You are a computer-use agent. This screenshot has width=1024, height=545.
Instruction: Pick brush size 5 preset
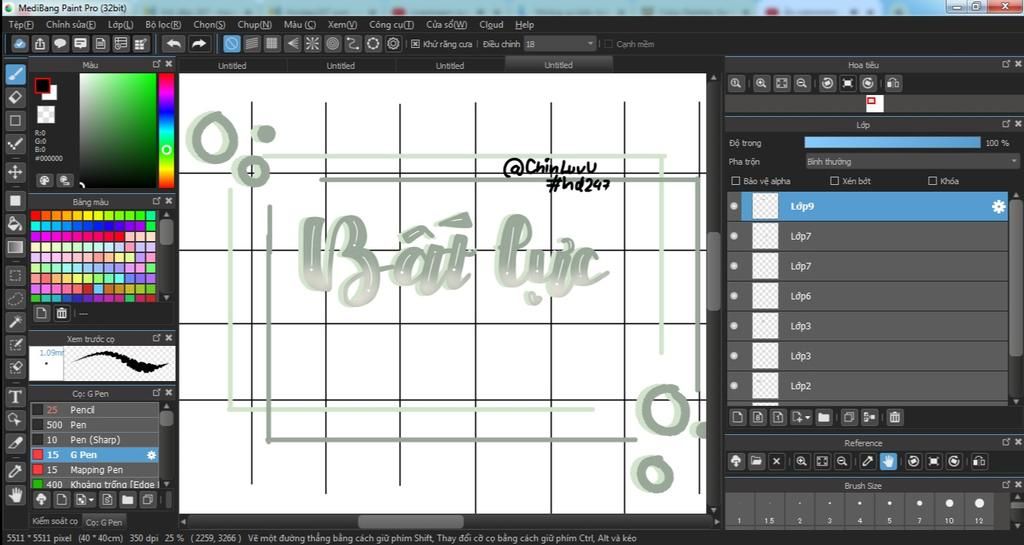889,510
